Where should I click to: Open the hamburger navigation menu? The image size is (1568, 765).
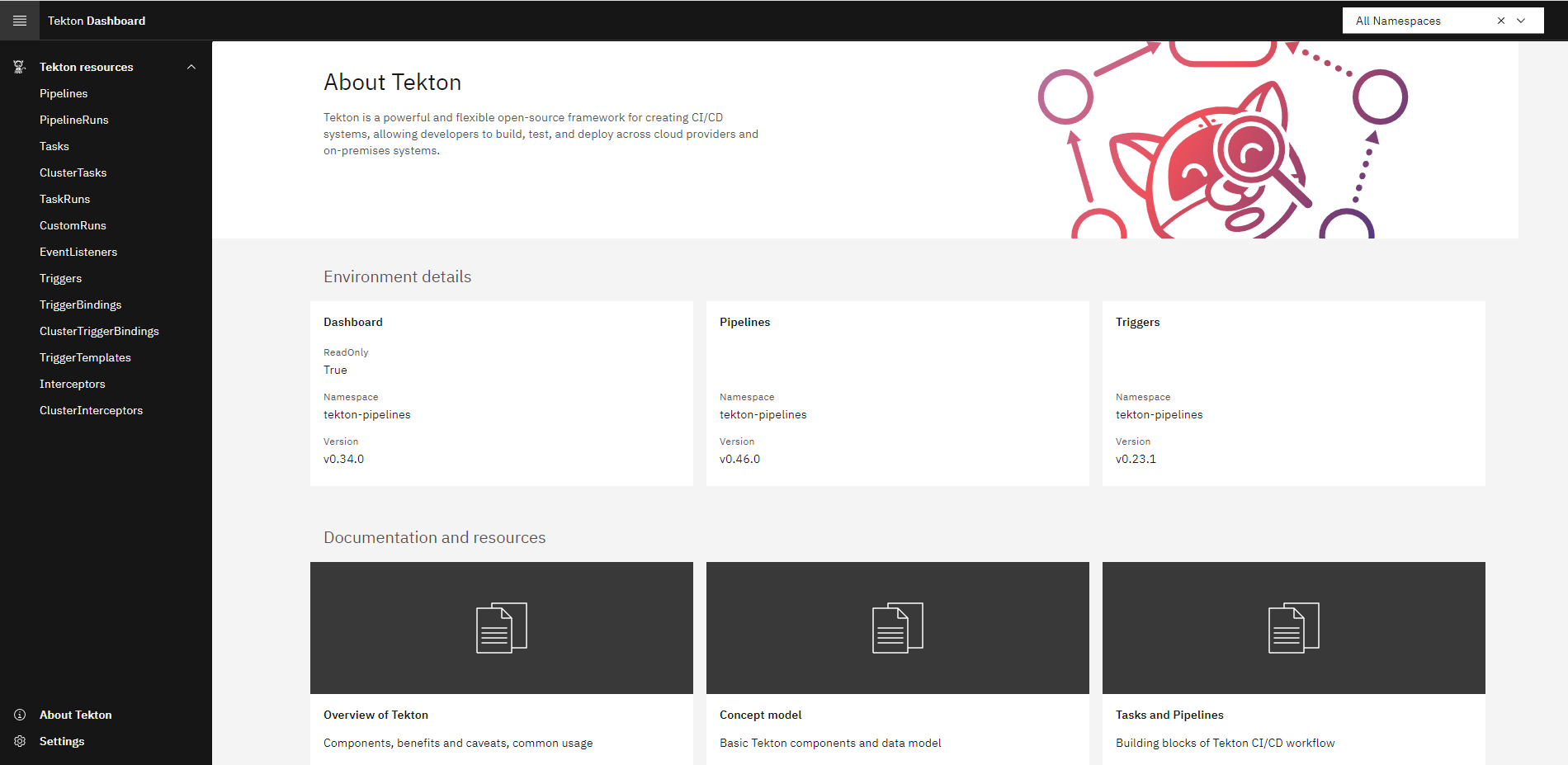(x=19, y=20)
